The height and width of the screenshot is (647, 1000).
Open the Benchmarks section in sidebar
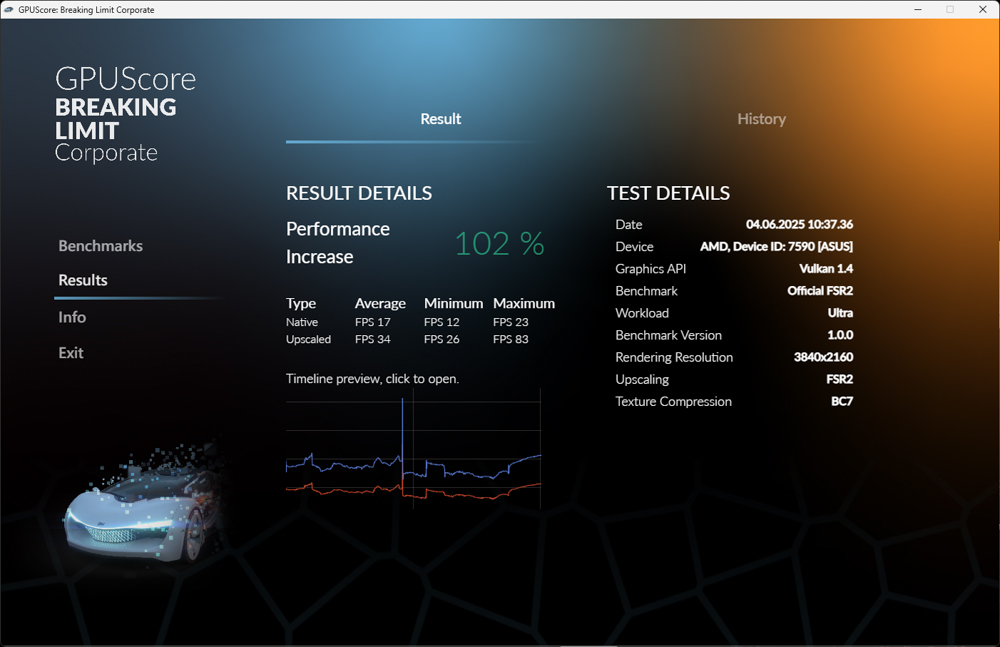coord(100,246)
